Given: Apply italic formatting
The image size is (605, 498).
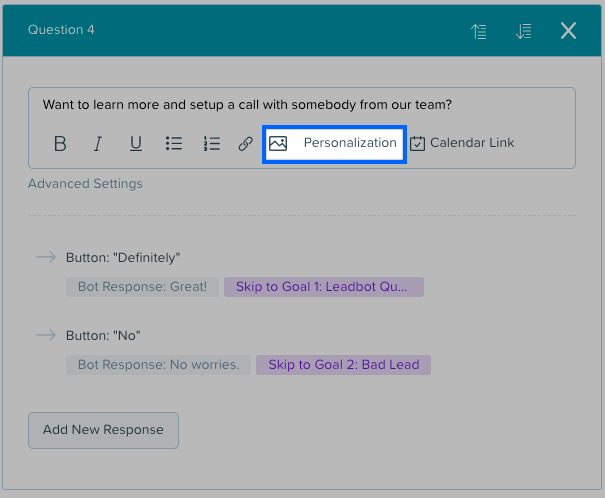Looking at the screenshot, I should click(98, 144).
